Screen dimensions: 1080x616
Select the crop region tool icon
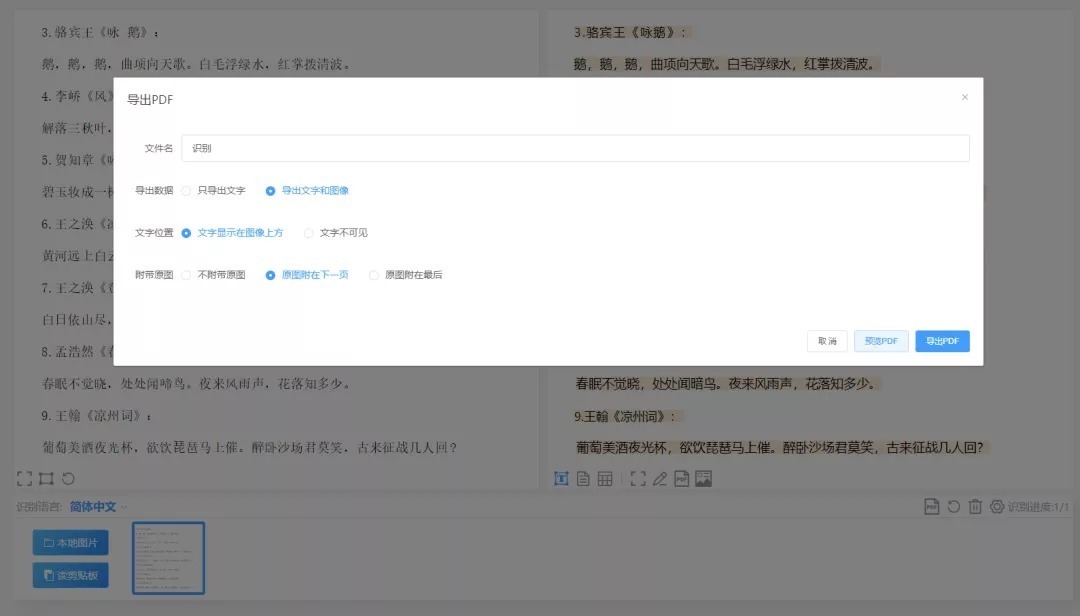pyautogui.click(x=46, y=479)
